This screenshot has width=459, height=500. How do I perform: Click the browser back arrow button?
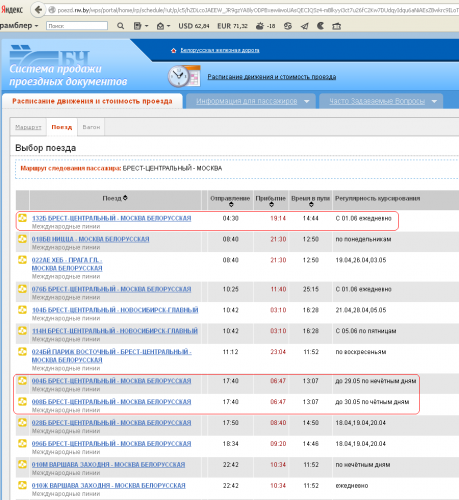point(38,10)
